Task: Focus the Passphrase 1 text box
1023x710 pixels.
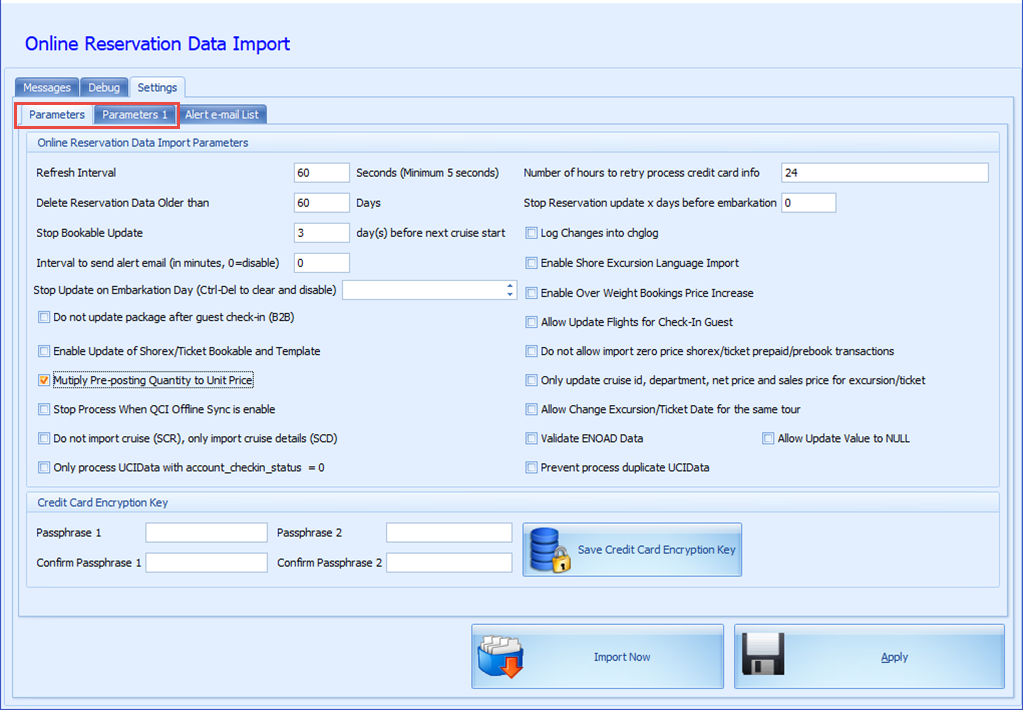Action: pyautogui.click(x=206, y=532)
